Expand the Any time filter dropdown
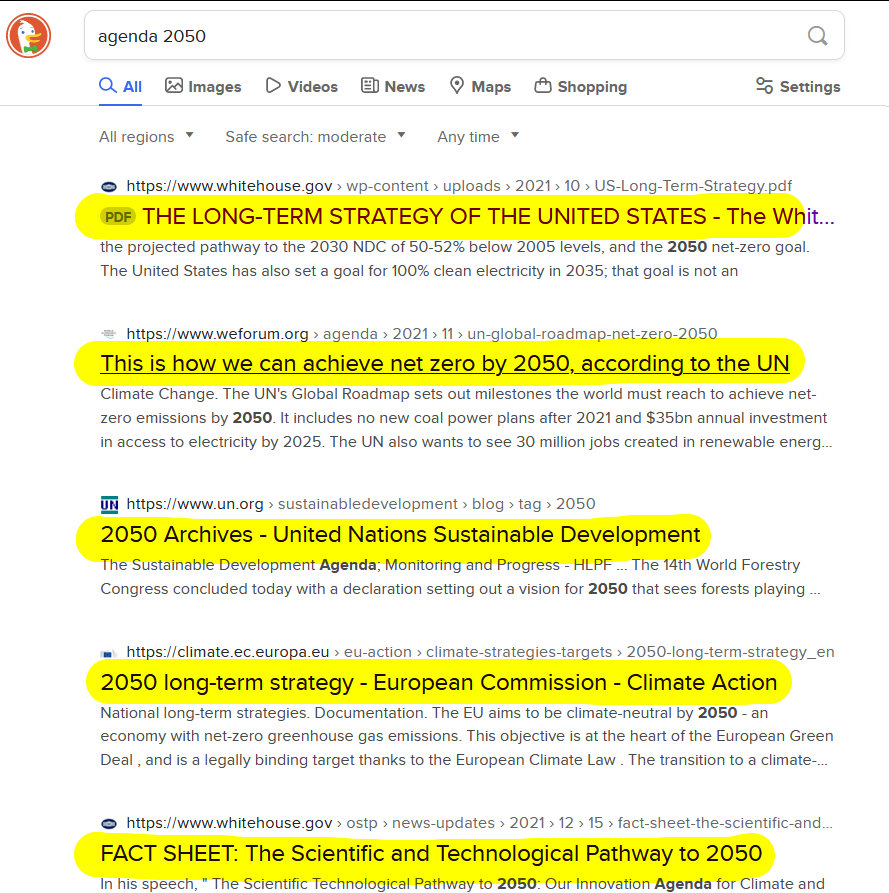The image size is (889, 893). (478, 137)
